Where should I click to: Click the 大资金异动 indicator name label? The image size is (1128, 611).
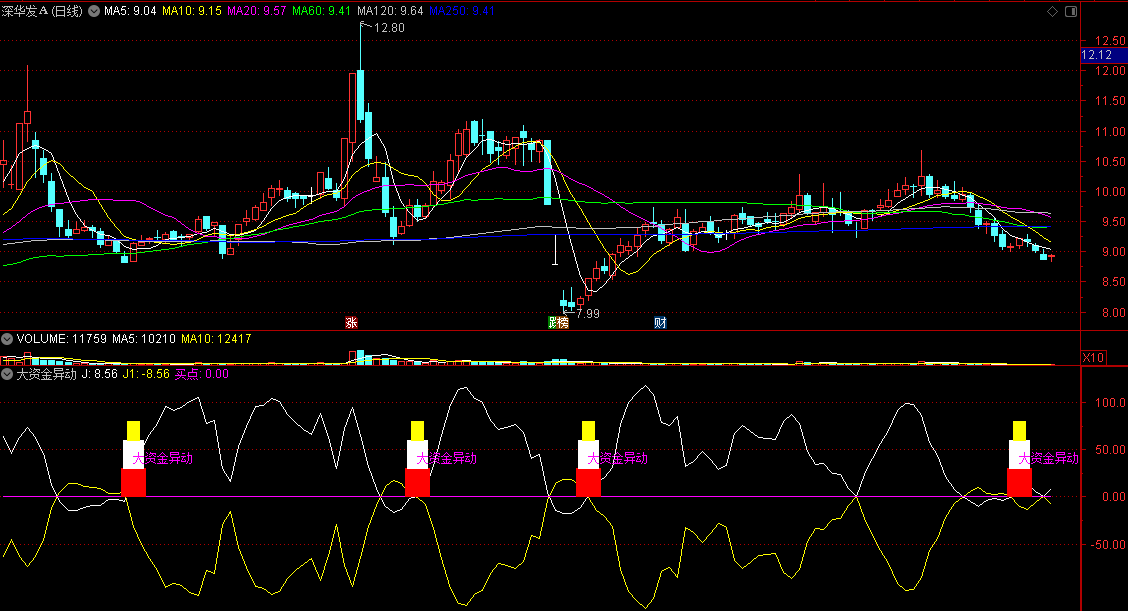tap(47, 374)
